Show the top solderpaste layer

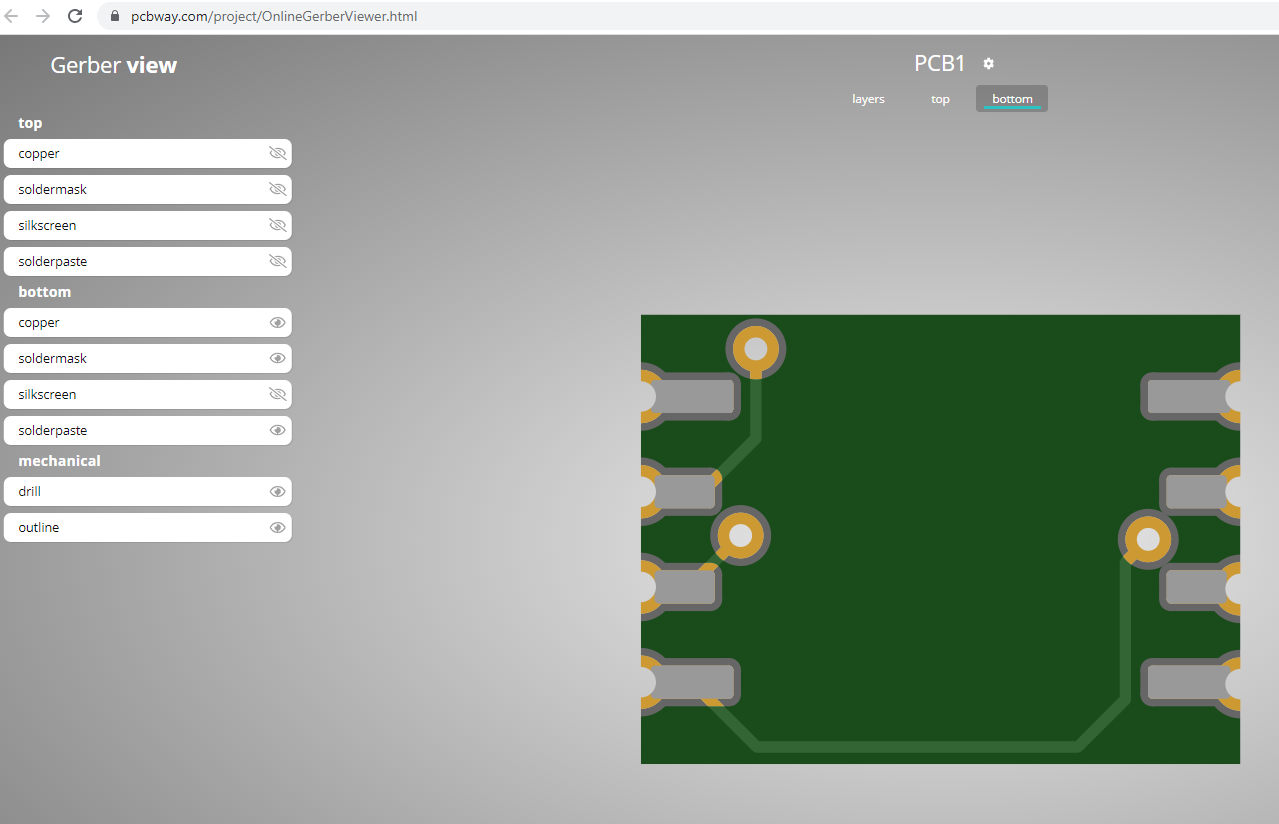[277, 262]
